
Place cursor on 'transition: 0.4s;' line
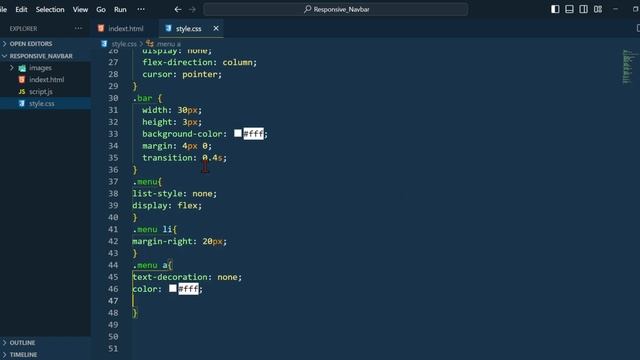[x=184, y=158]
